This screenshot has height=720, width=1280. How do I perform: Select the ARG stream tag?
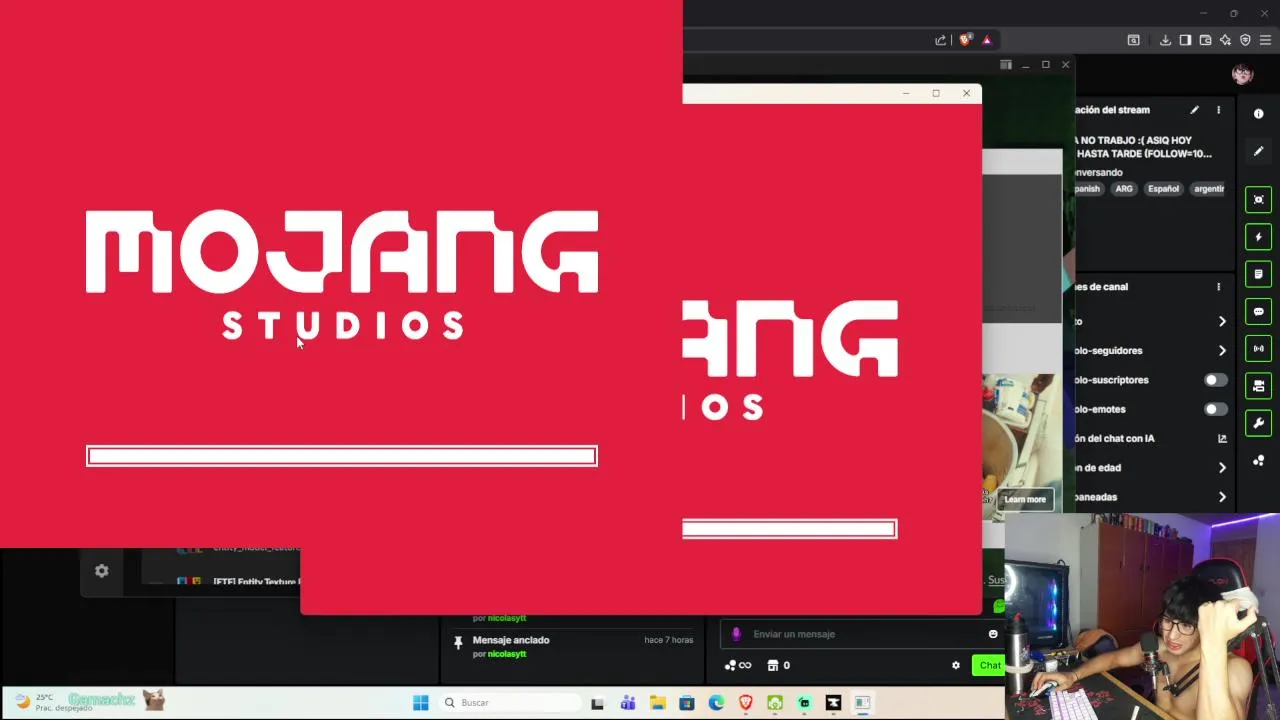coord(1124,188)
